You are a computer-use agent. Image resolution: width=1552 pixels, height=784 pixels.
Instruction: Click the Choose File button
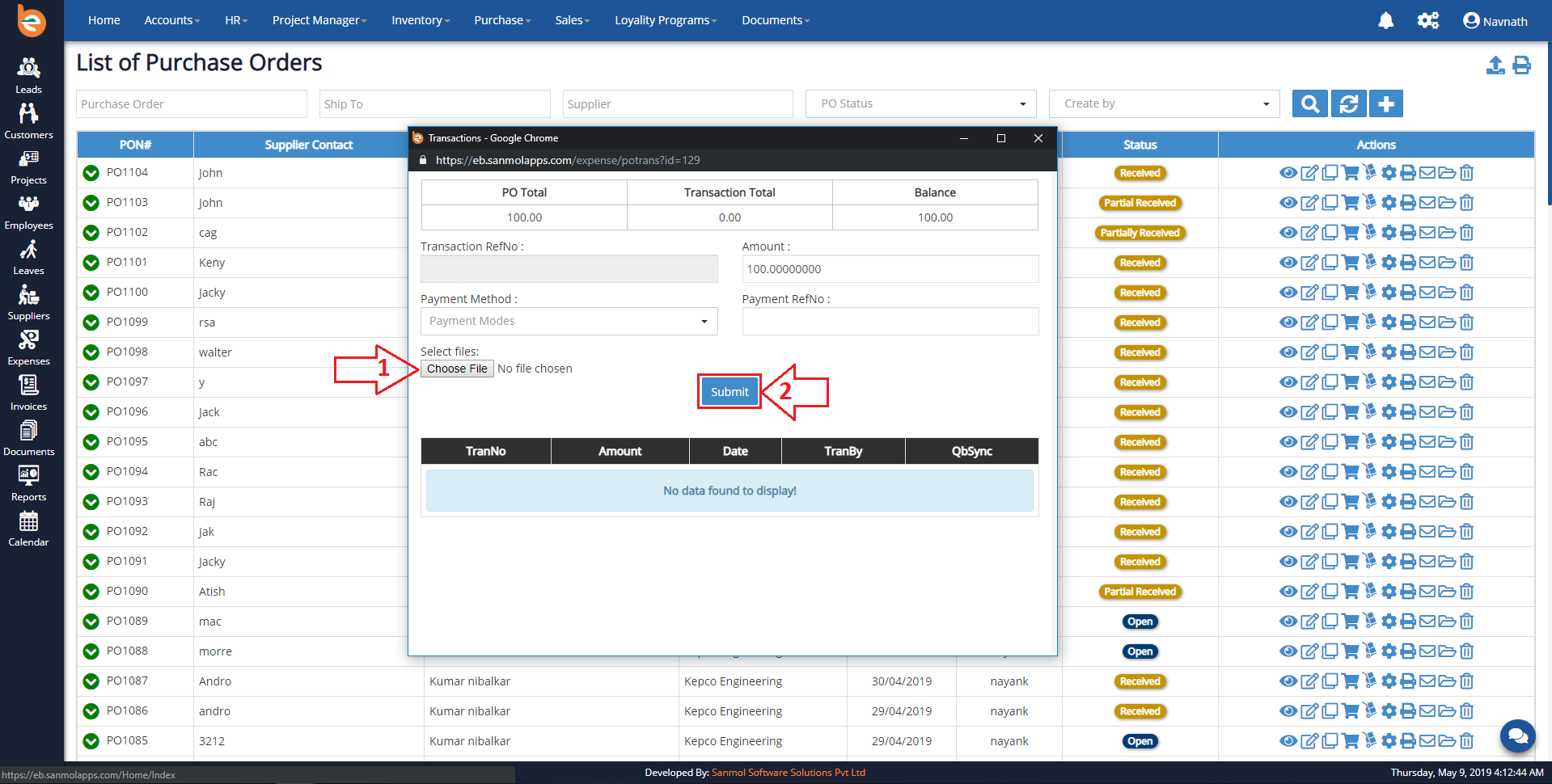click(457, 369)
